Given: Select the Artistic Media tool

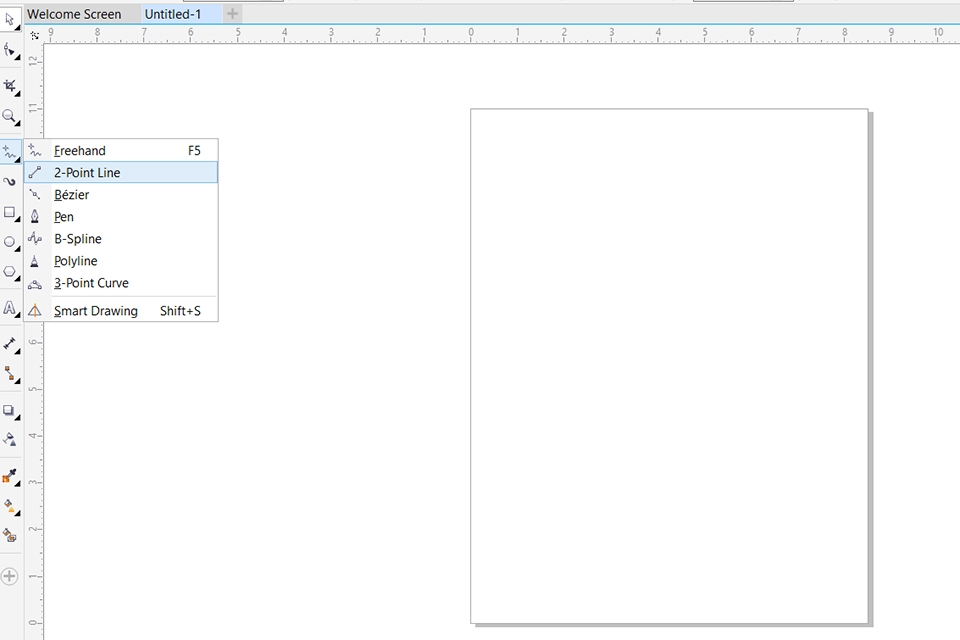Looking at the screenshot, I should (x=10, y=182).
